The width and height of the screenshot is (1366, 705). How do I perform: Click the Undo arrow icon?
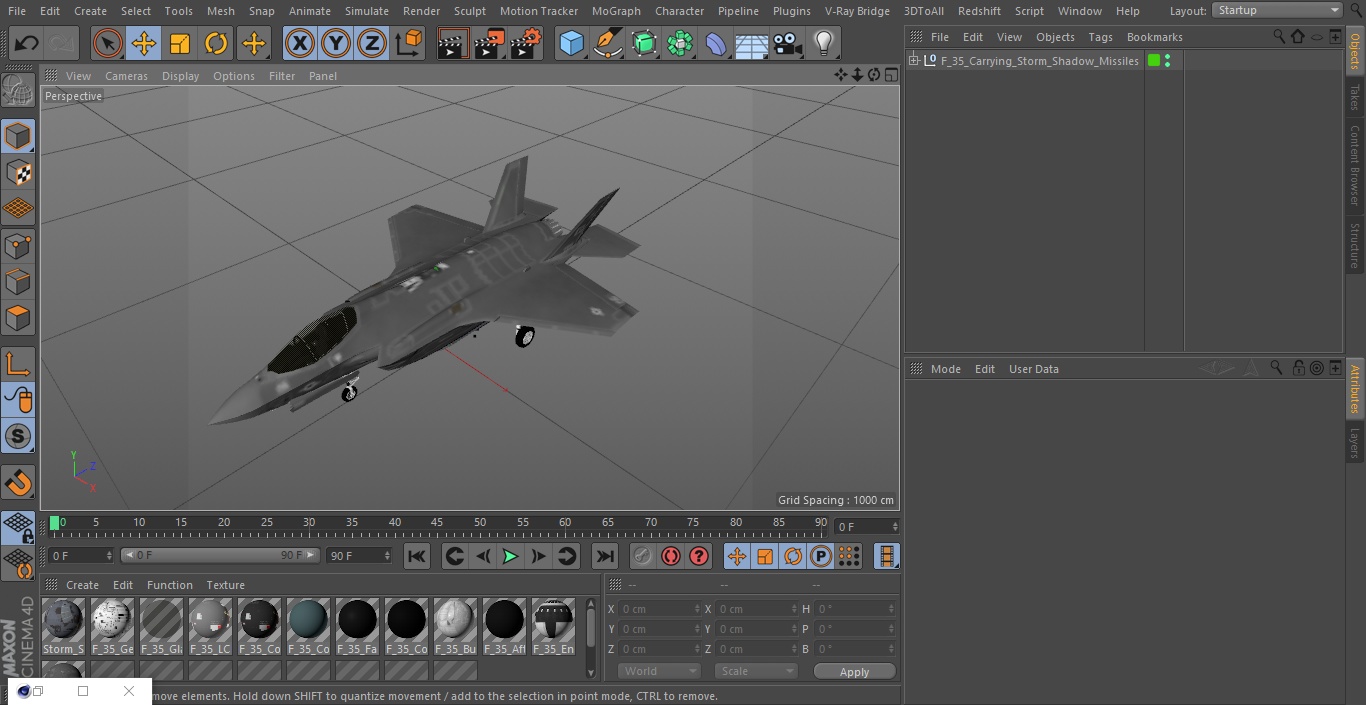pyautogui.click(x=26, y=43)
